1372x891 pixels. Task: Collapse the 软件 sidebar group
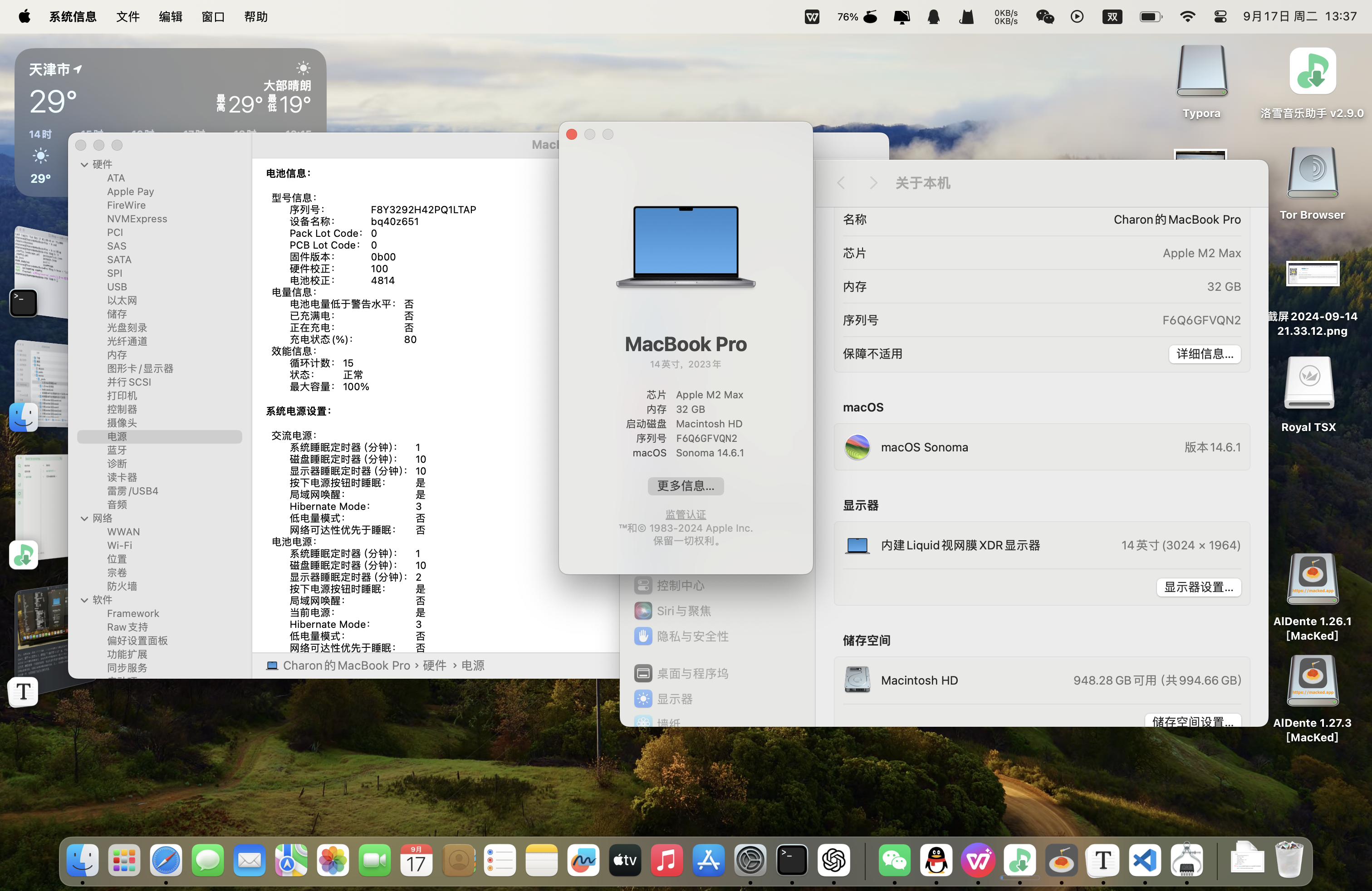coord(85,600)
